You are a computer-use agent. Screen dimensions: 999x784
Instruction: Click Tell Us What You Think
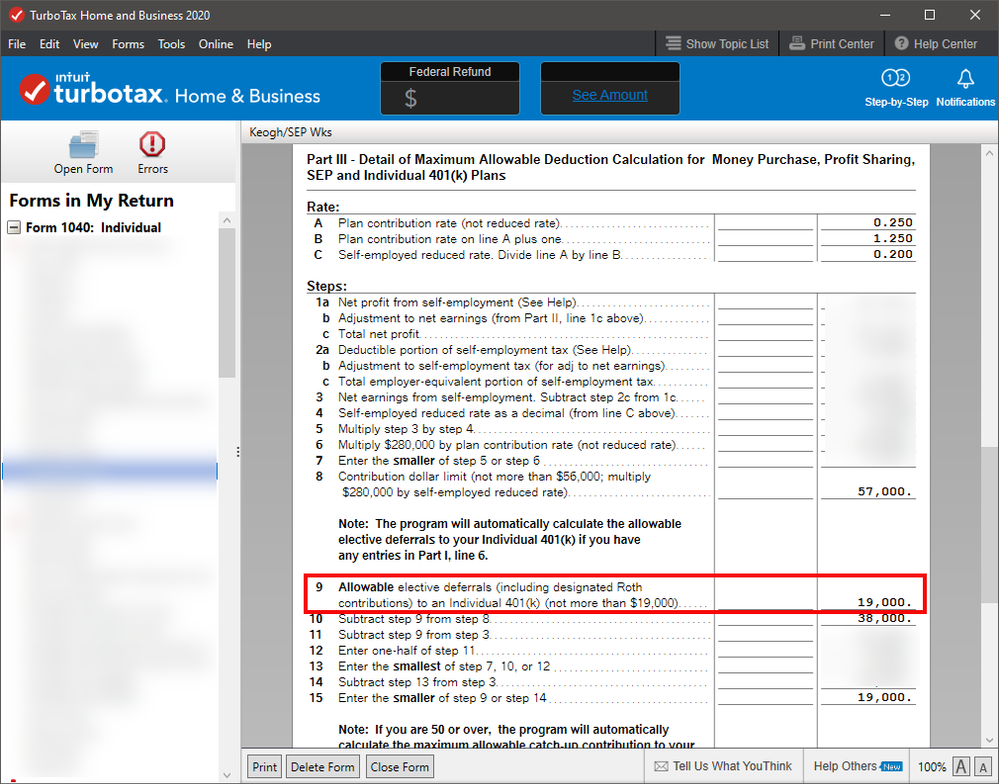732,766
